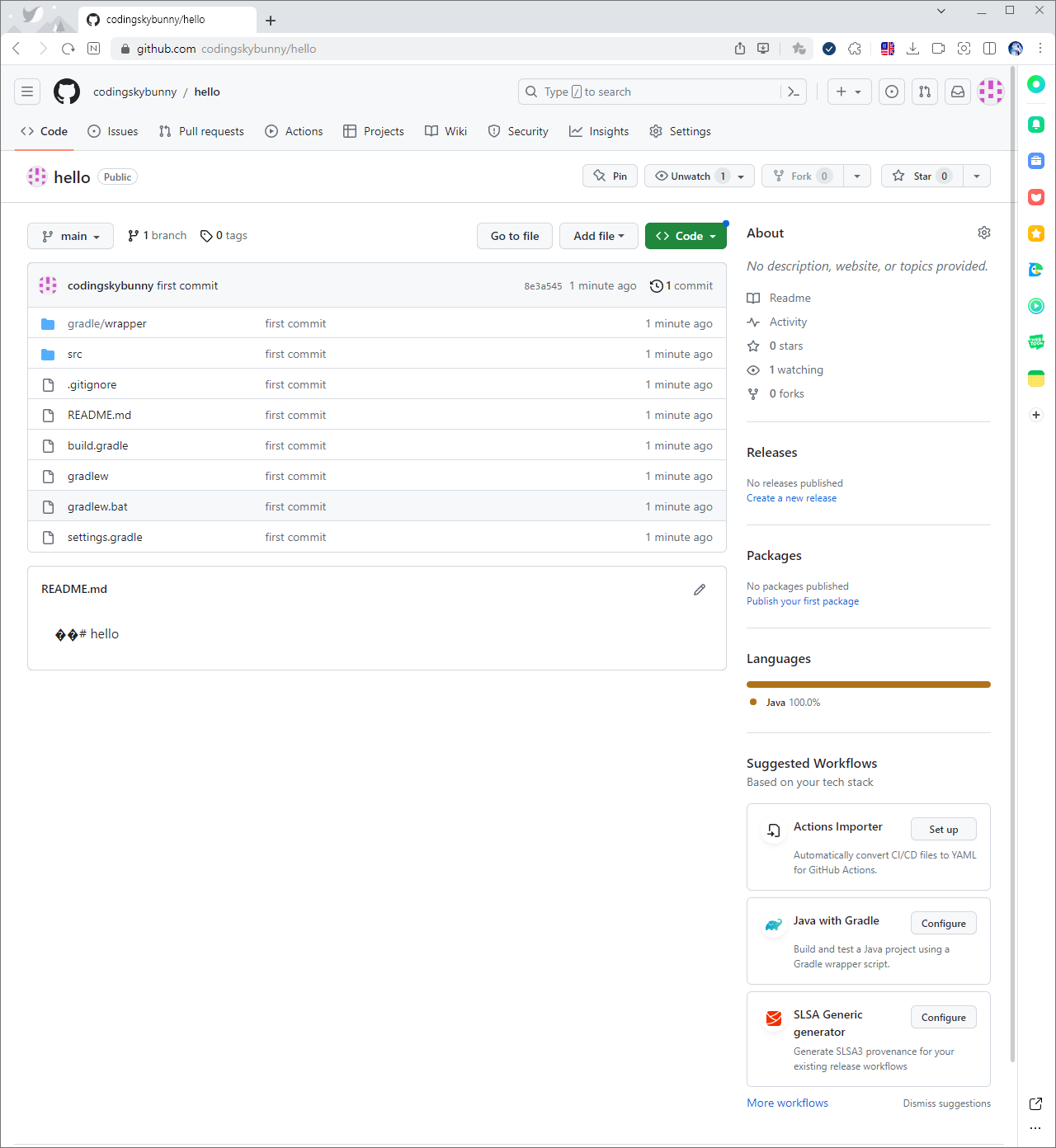This screenshot has height=1148, width=1056.
Task: Click Create a new release link
Action: coord(791,498)
